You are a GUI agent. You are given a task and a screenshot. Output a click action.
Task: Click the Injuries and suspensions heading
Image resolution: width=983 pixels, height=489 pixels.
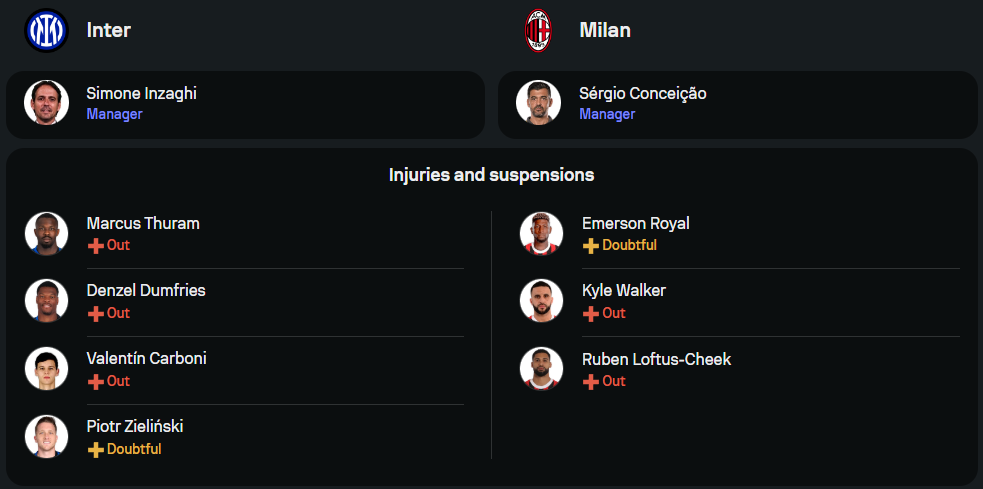(x=491, y=175)
